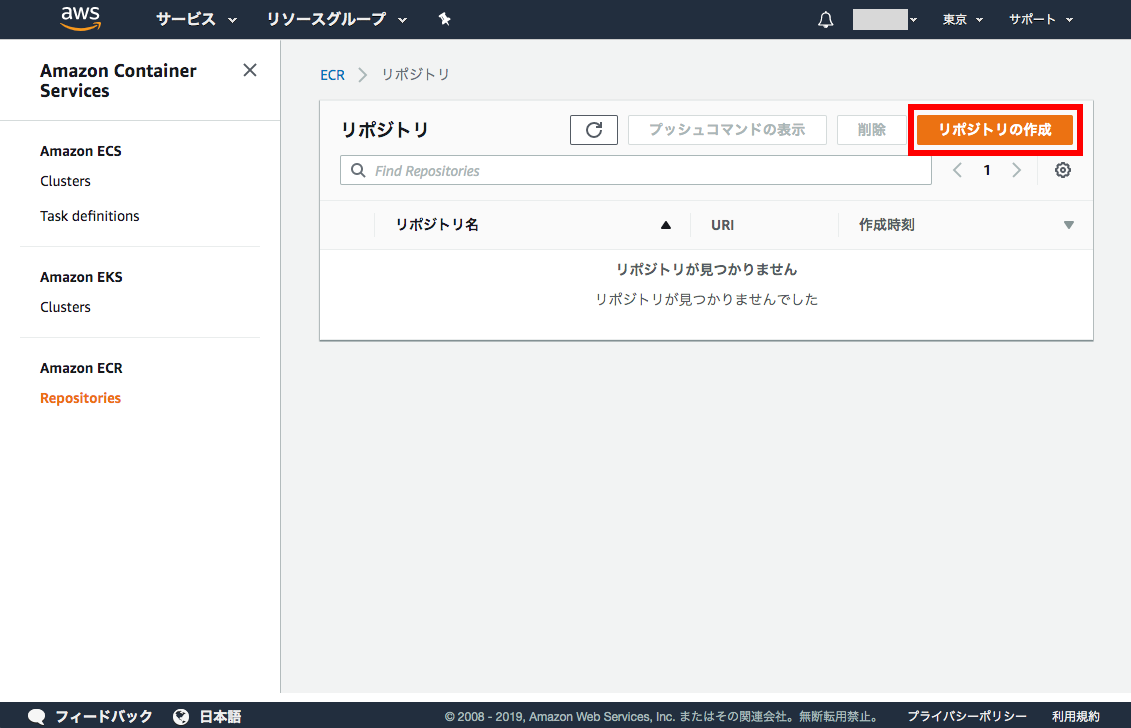The width and height of the screenshot is (1131, 728).
Task: Open the サービス menu
Action: tap(196, 19)
